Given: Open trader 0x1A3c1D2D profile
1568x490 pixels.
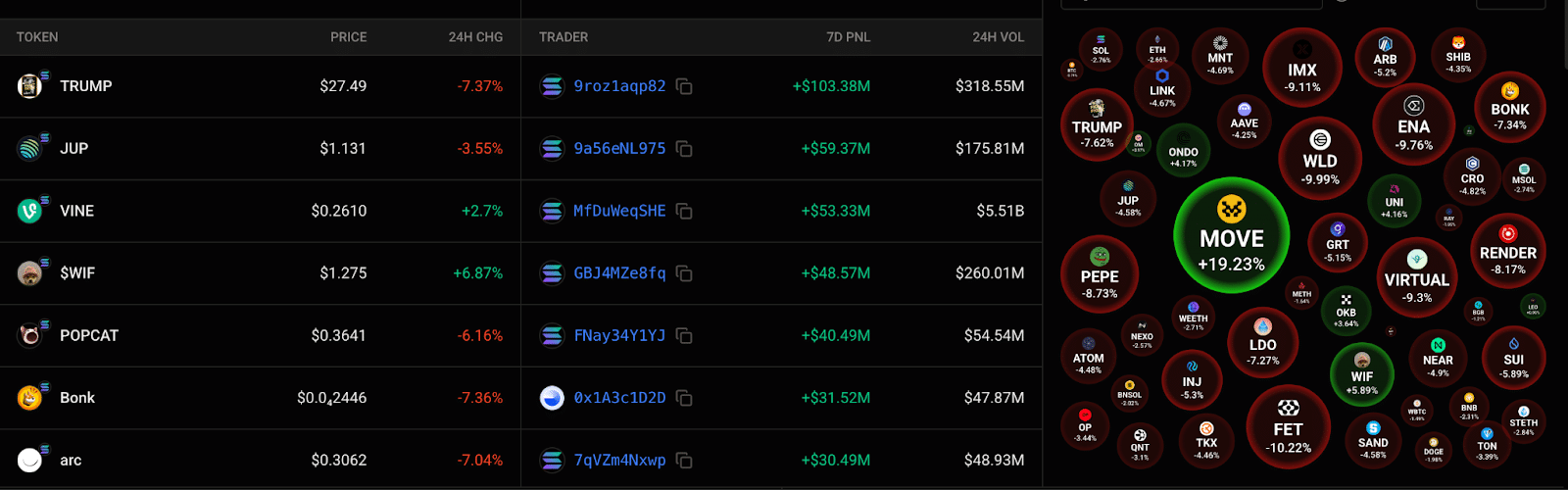Looking at the screenshot, I should click(619, 398).
